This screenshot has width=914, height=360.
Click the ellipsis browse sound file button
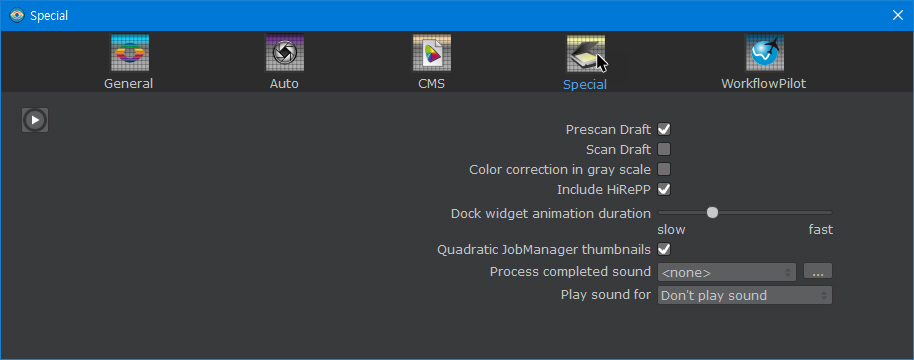818,271
